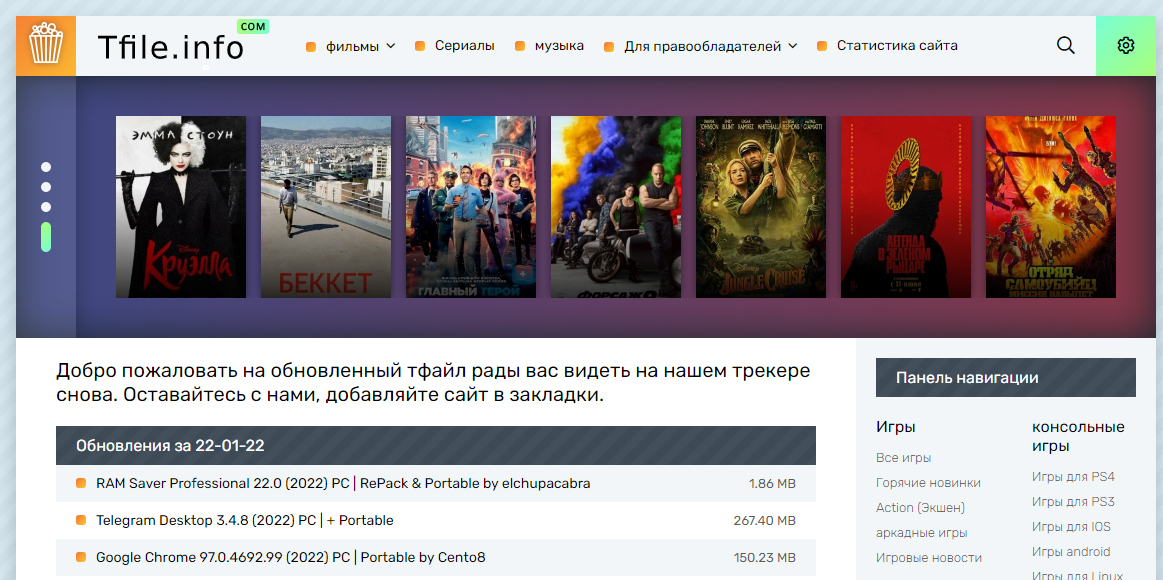The image size is (1163, 580).
Task: Open the Форсаж 9 movie poster
Action: click(616, 207)
